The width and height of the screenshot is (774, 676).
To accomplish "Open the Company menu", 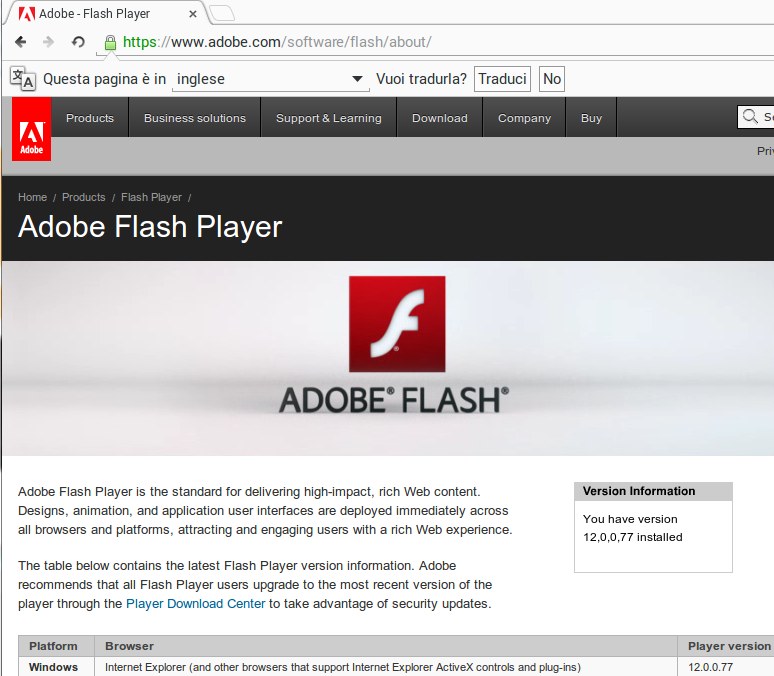I will (x=524, y=118).
